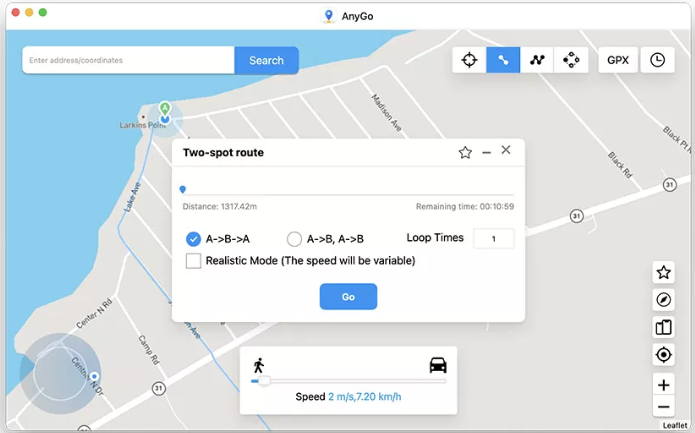Click the route progress marker pin
The width and height of the screenshot is (695, 433).
[183, 190]
